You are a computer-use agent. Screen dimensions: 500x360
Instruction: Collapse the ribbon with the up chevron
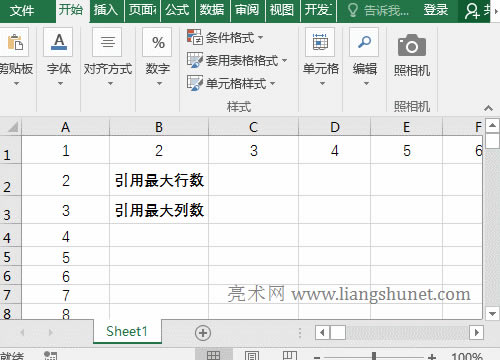(488, 108)
